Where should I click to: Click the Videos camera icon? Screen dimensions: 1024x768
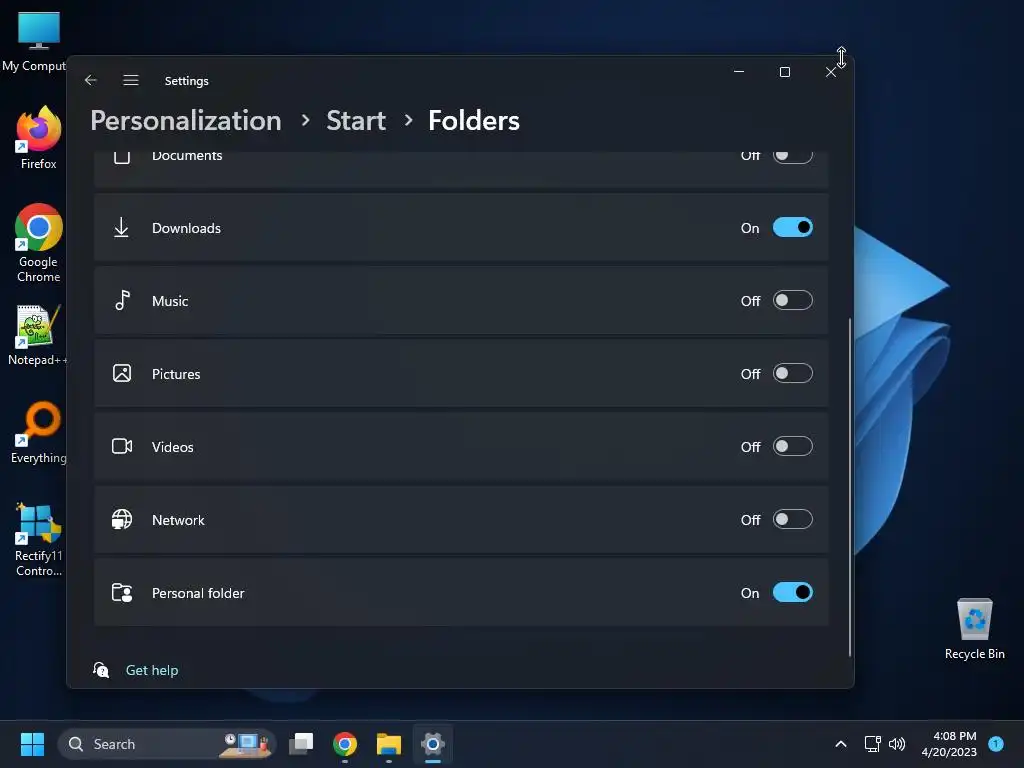[122, 446]
